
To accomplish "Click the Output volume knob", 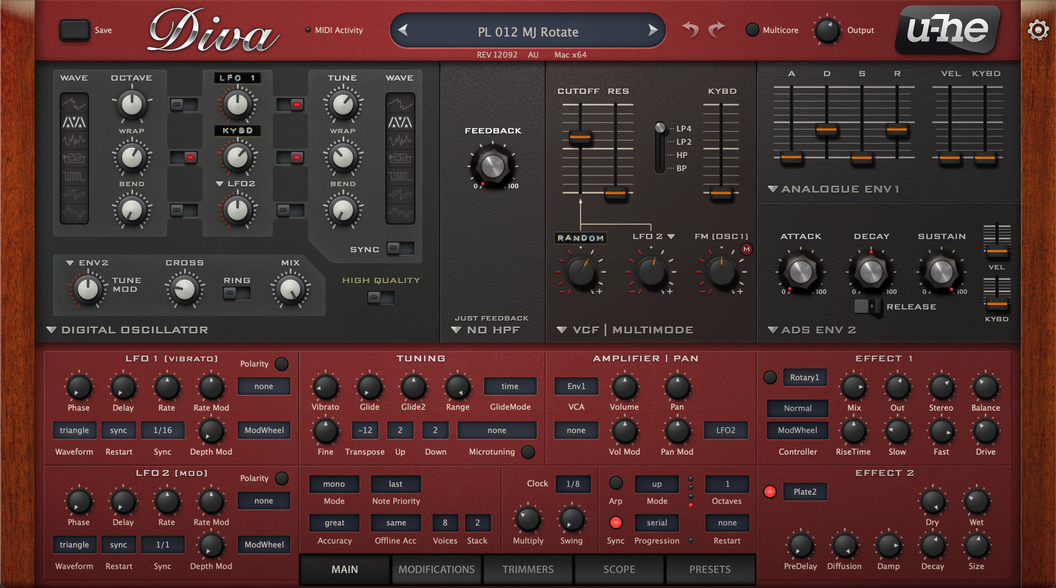I will (827, 30).
